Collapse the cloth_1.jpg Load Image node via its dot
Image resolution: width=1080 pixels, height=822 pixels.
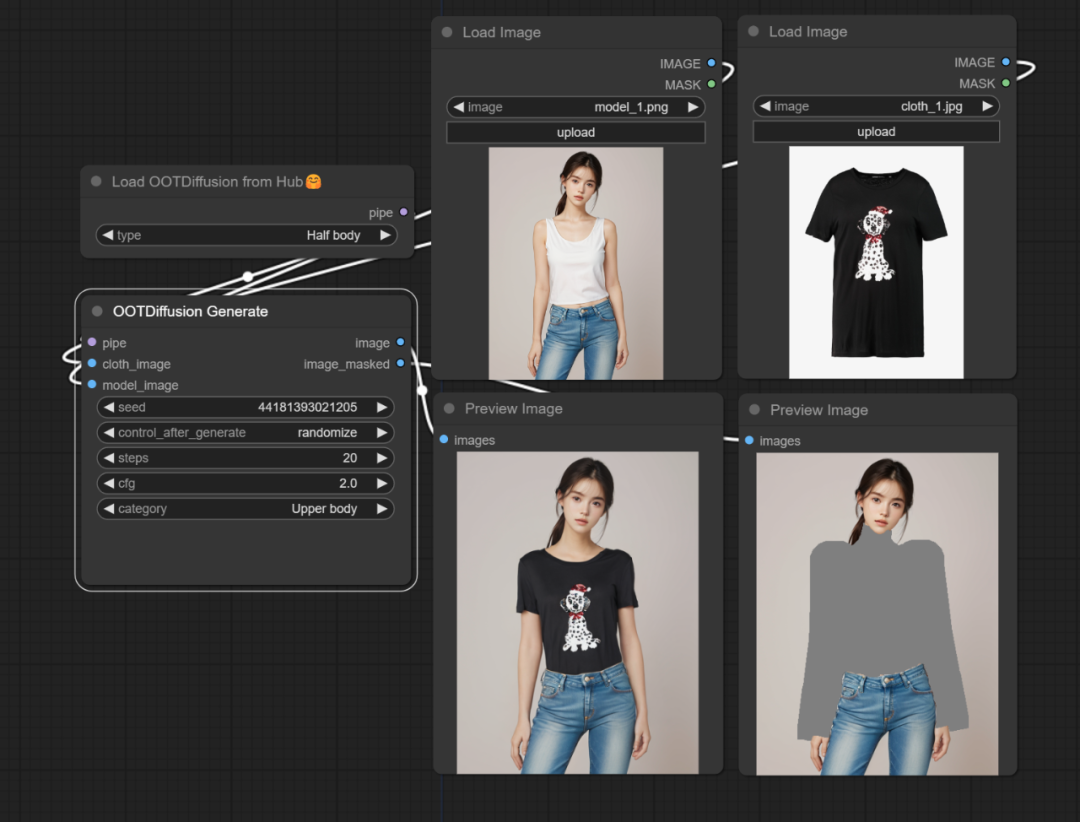tap(754, 32)
